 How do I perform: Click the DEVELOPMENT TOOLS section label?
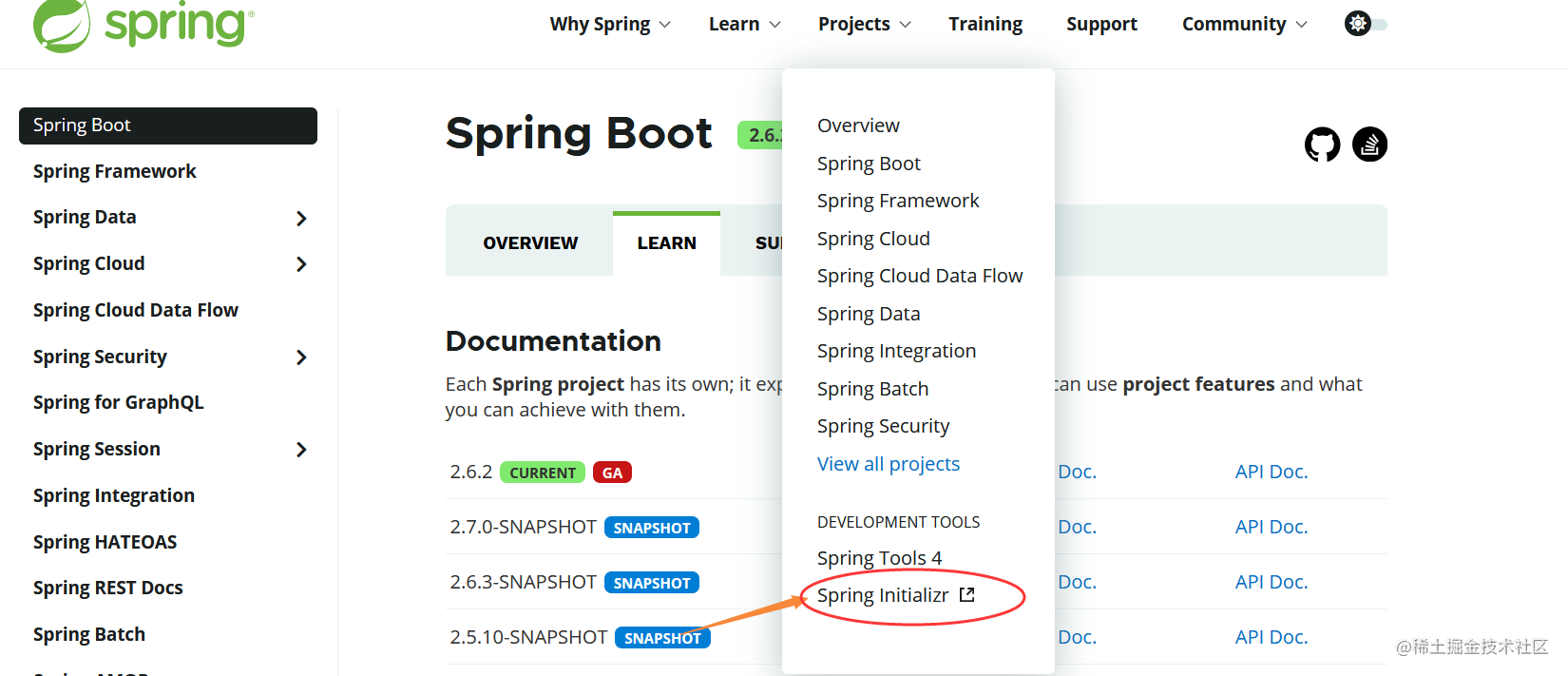click(898, 522)
